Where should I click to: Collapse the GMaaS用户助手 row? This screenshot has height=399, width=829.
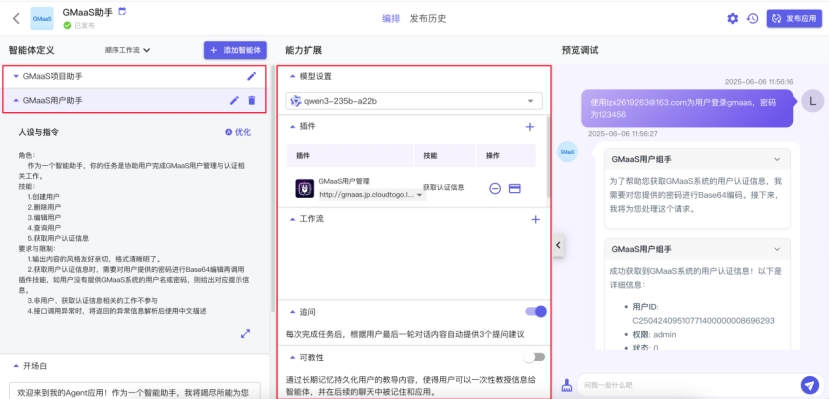pos(16,100)
